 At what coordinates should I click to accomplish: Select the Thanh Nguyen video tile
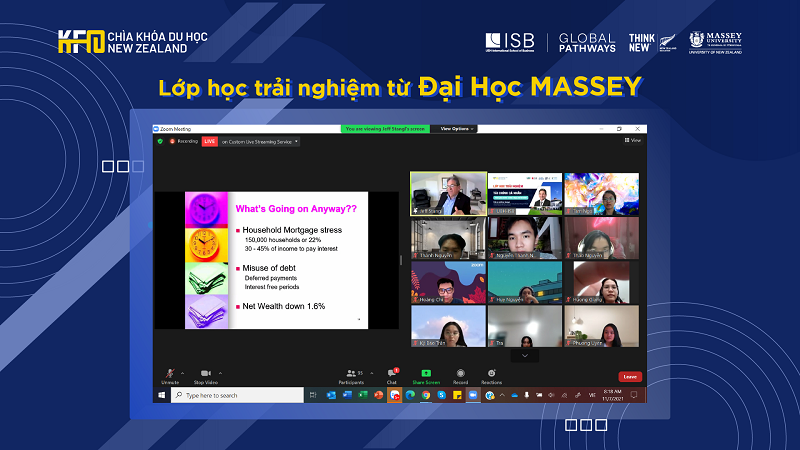pos(448,238)
